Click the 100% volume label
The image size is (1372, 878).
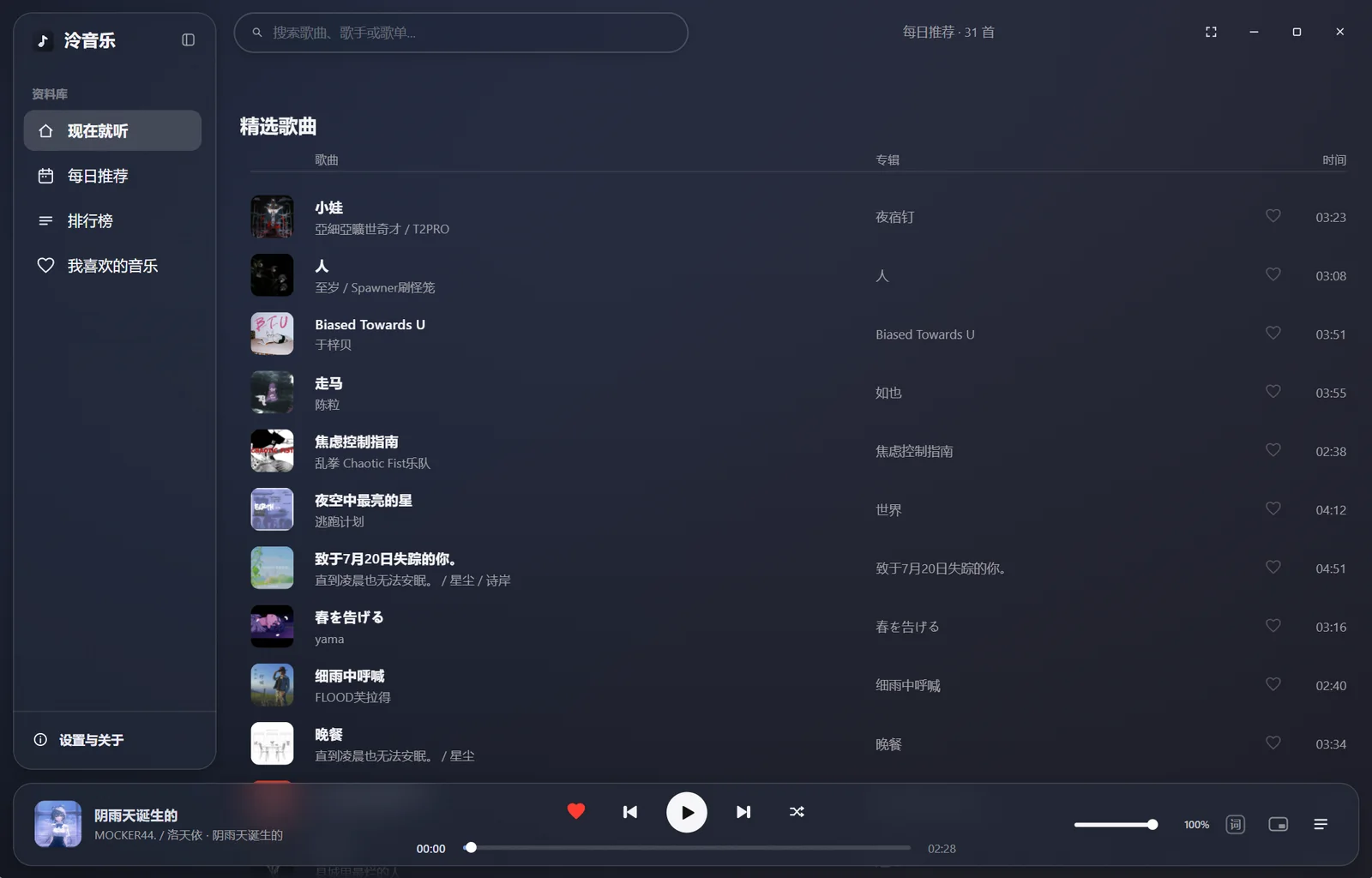click(x=1196, y=825)
